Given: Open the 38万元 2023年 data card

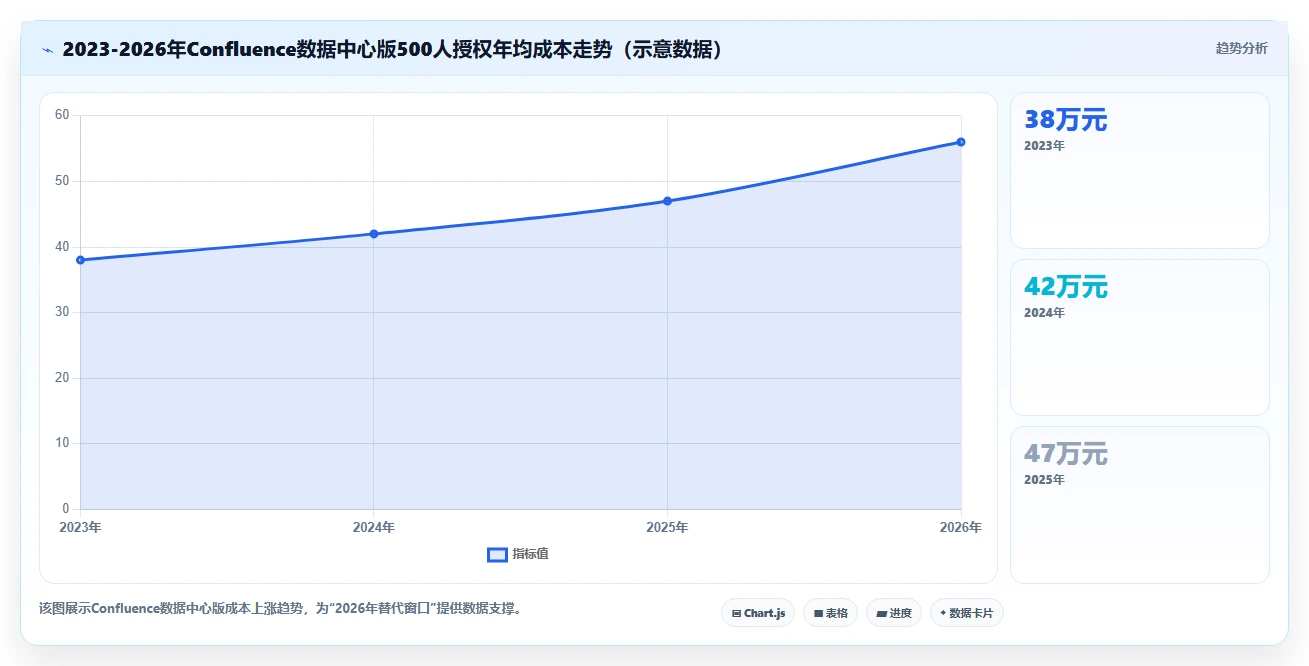Looking at the screenshot, I should pyautogui.click(x=1140, y=170).
